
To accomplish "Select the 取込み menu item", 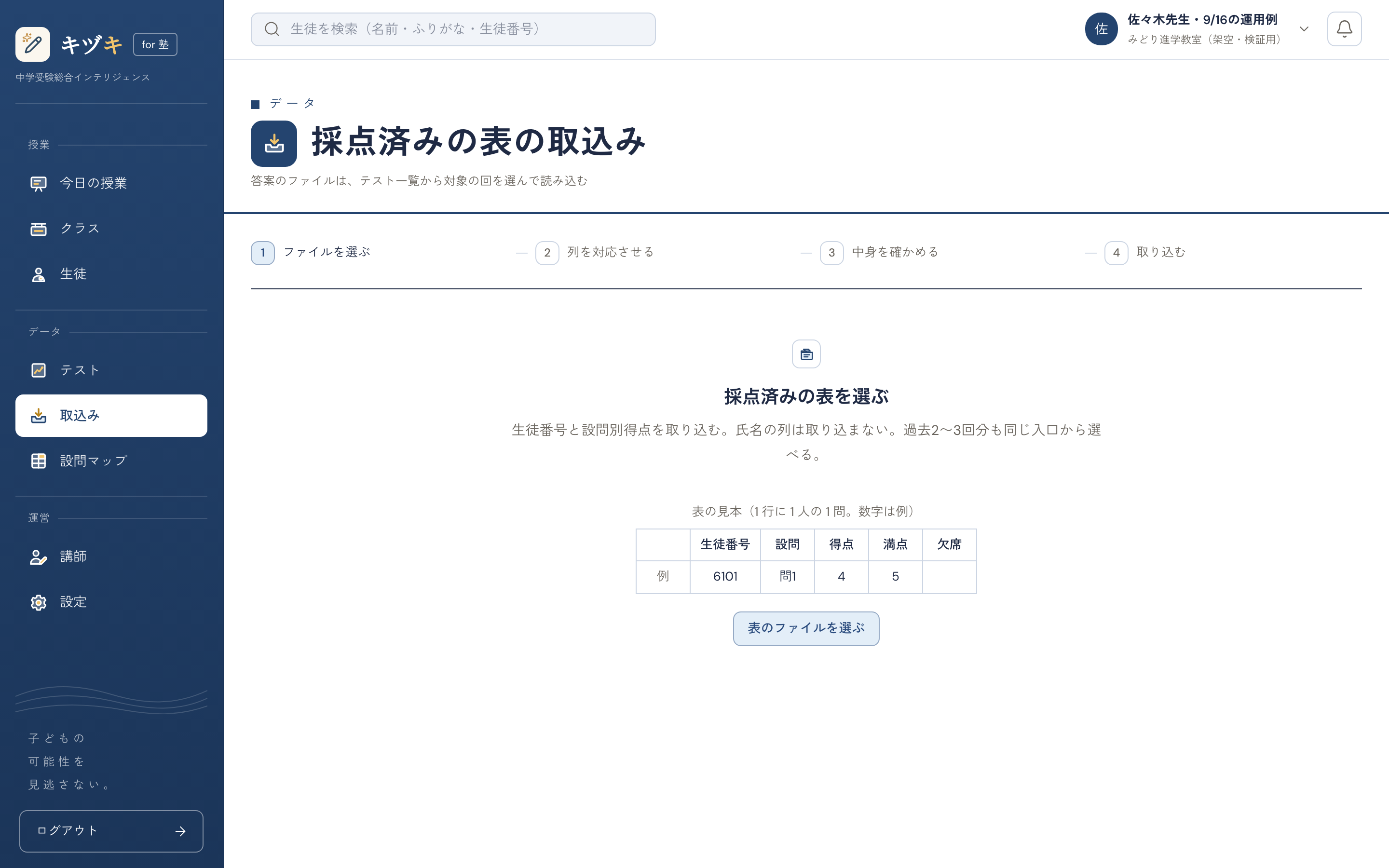I will pos(111,416).
